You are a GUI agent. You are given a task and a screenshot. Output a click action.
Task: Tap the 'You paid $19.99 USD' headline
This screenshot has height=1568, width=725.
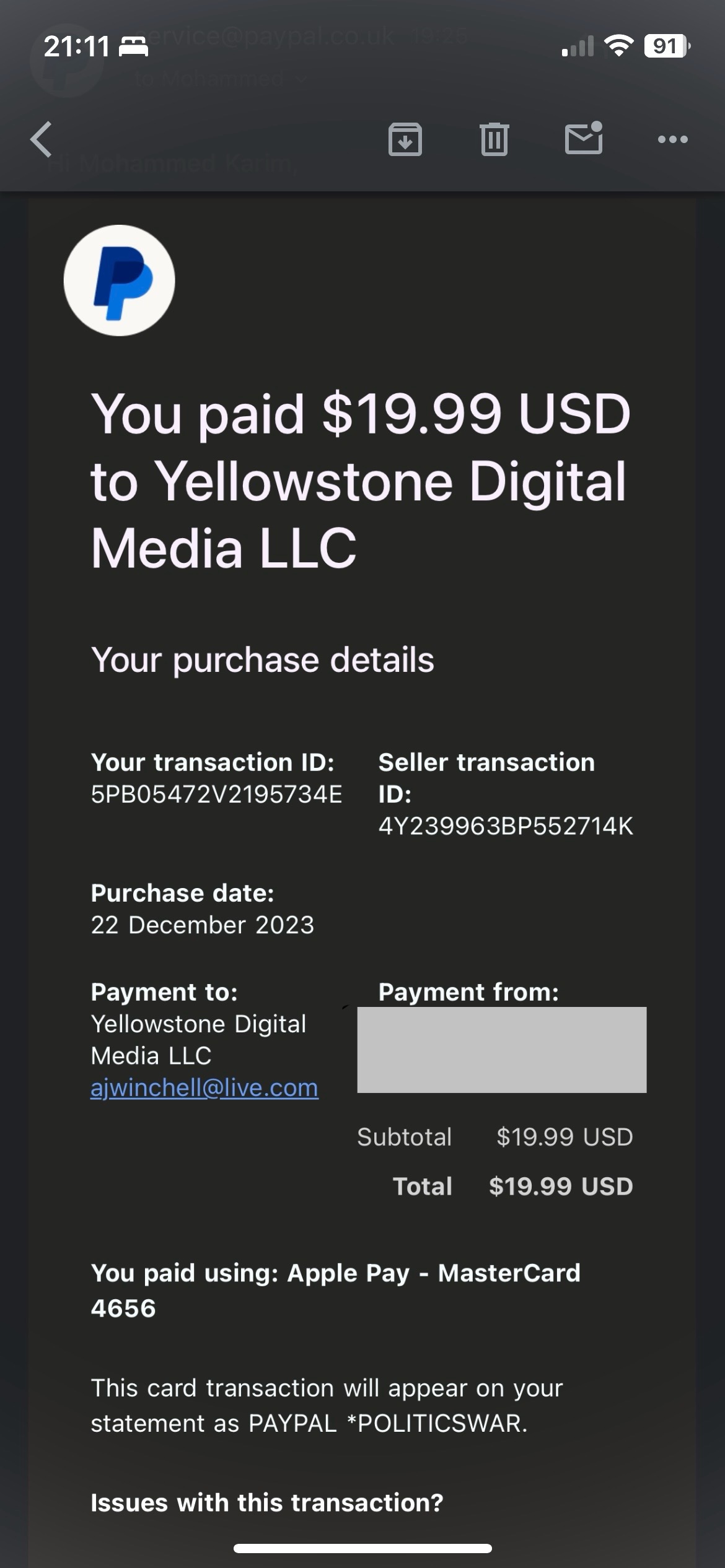click(x=361, y=414)
